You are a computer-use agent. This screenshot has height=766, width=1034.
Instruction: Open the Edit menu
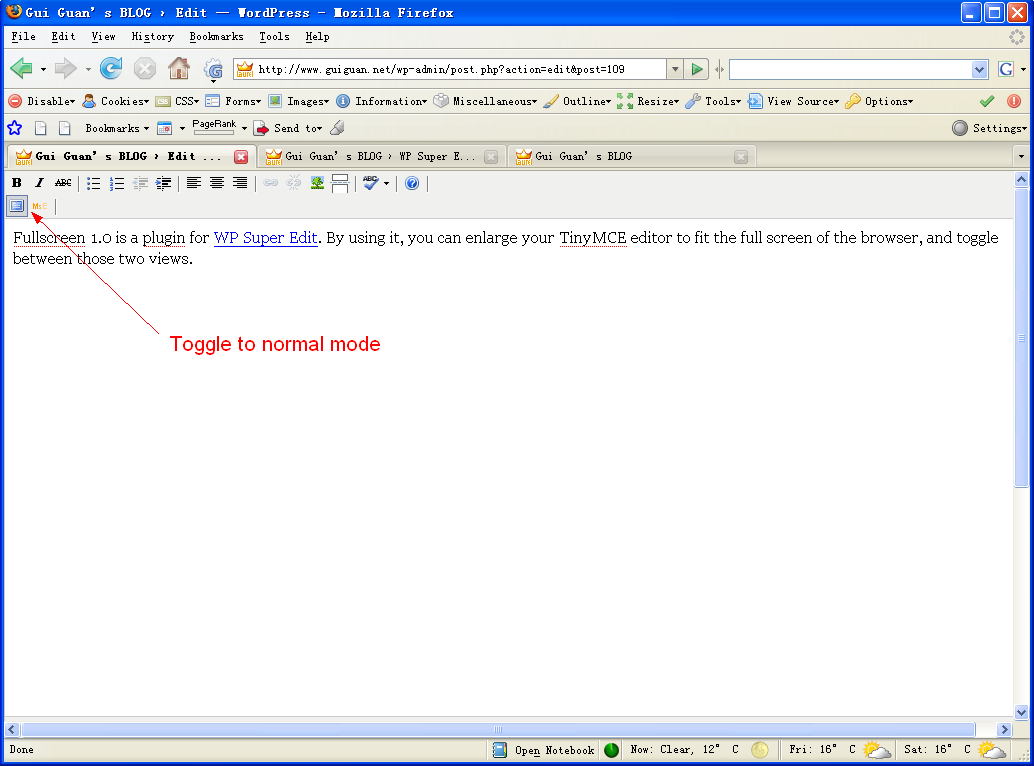[x=63, y=37]
